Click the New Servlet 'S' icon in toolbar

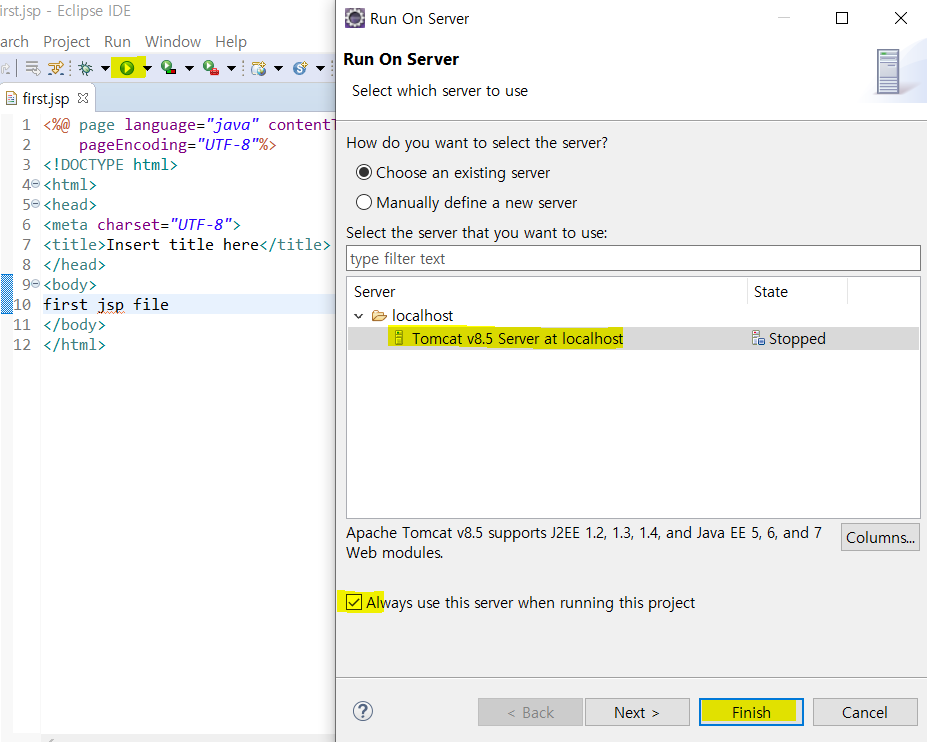(x=300, y=68)
